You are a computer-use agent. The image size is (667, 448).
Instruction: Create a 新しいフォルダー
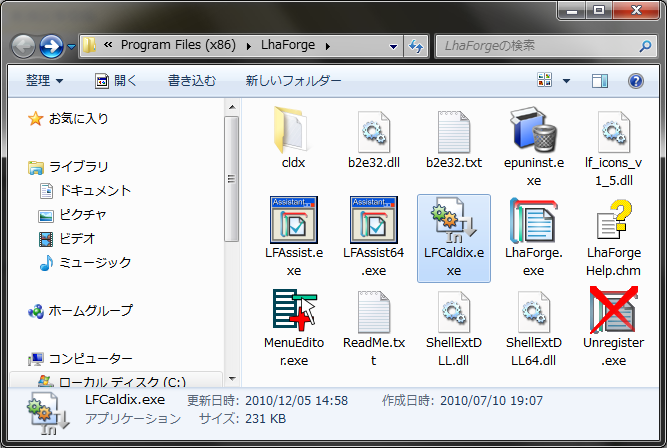tap(293, 80)
